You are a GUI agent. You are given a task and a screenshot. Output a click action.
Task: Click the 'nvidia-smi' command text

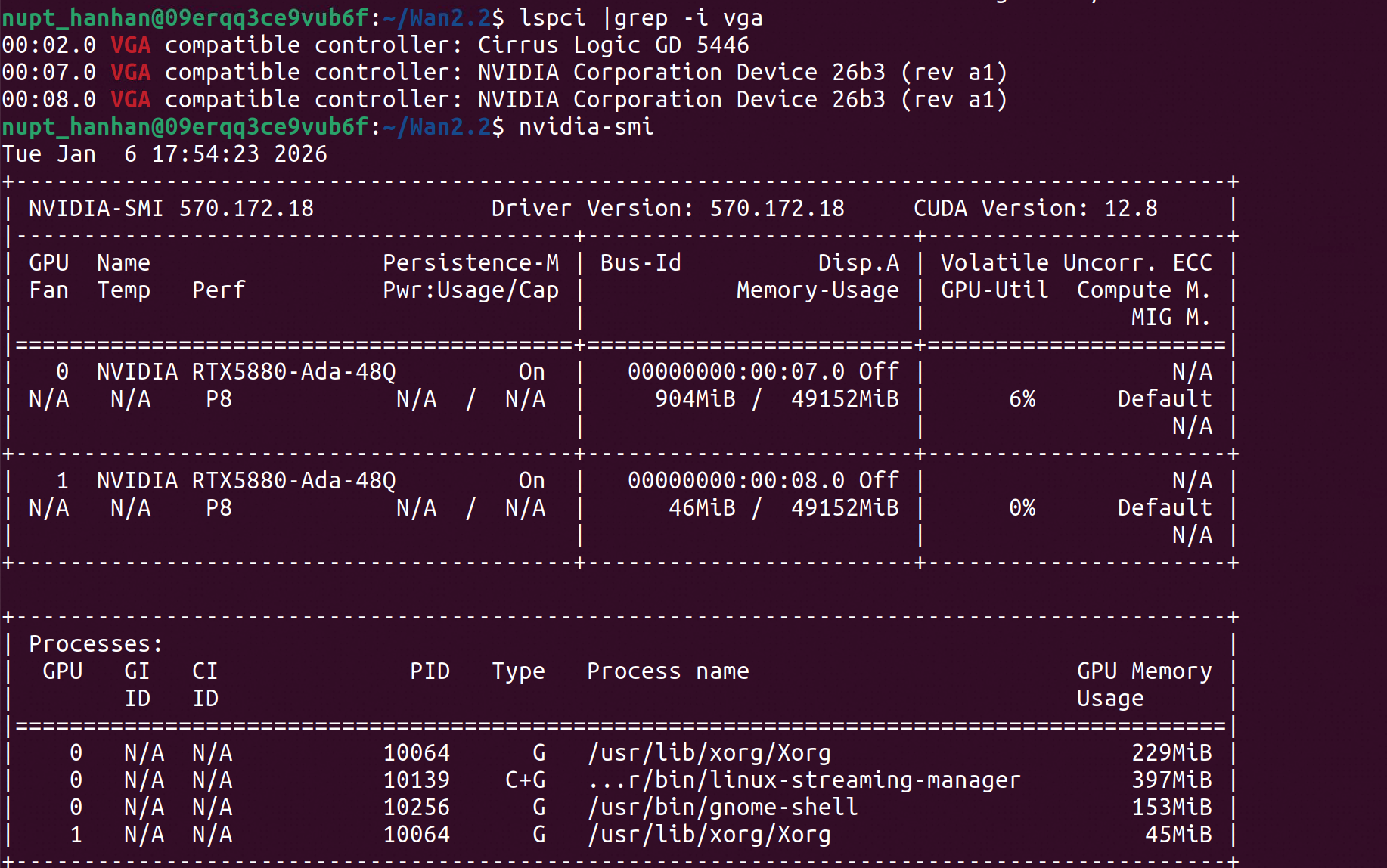coord(586,126)
